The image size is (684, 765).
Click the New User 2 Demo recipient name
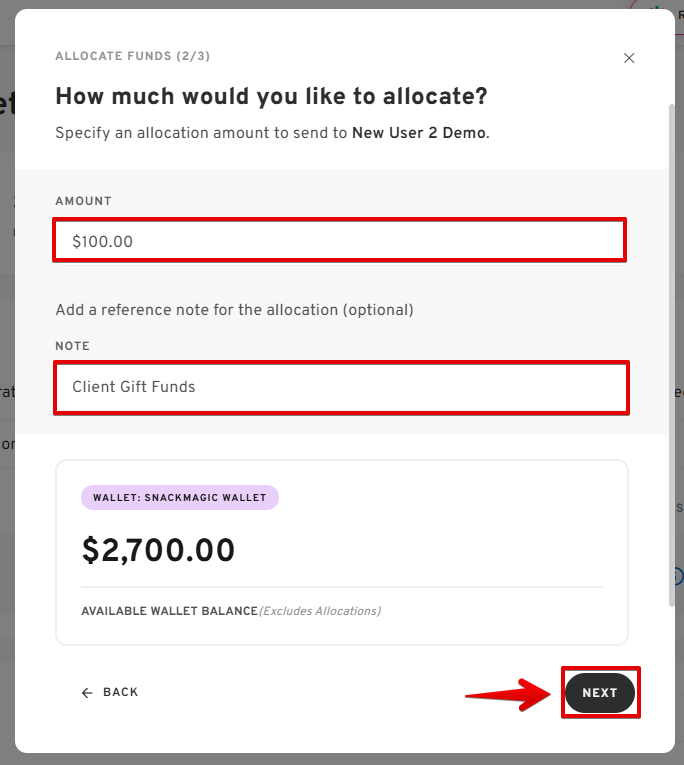tap(419, 133)
